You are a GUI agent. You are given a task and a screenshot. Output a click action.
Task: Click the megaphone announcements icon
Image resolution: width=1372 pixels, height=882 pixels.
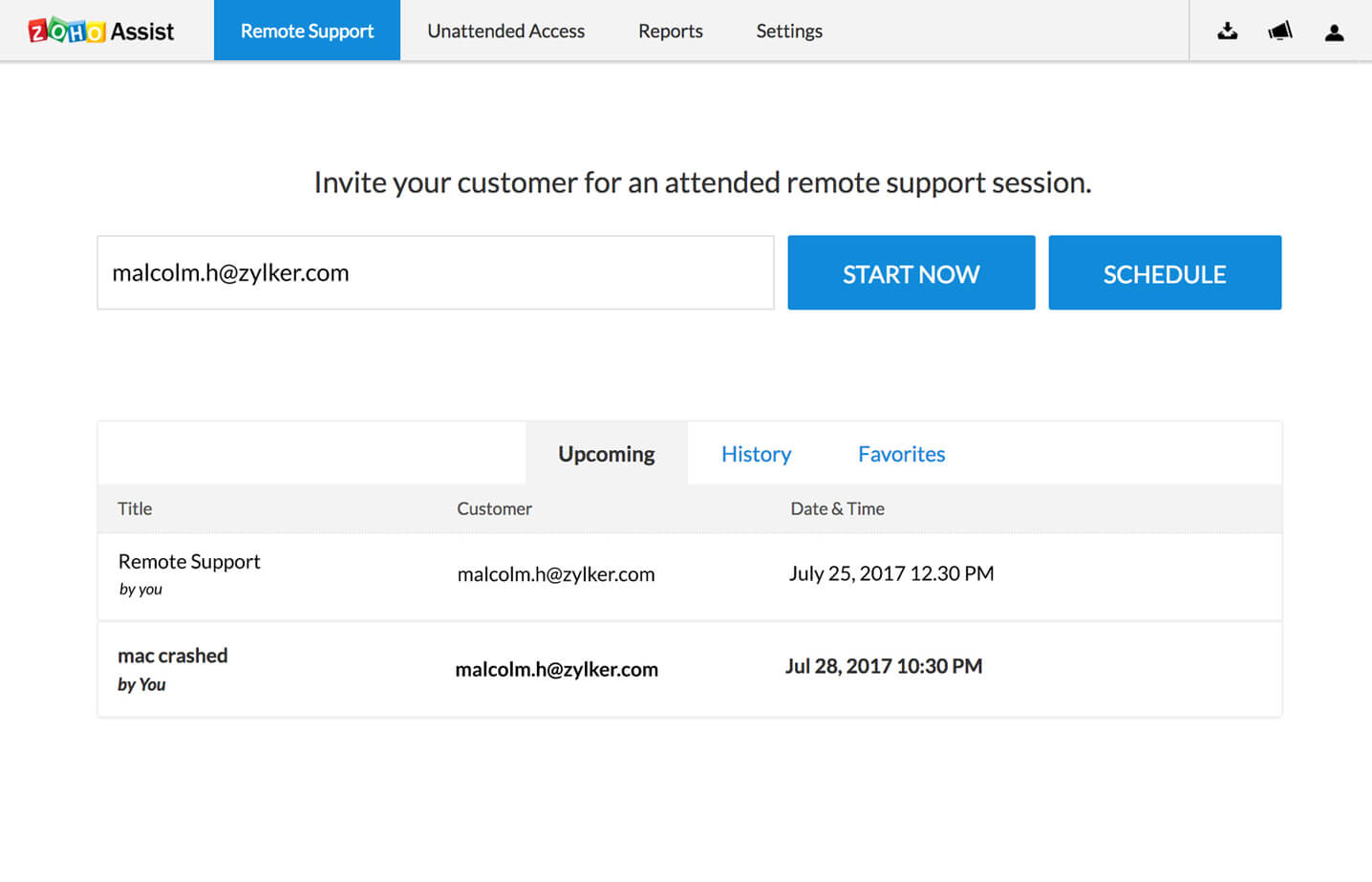1280,32
